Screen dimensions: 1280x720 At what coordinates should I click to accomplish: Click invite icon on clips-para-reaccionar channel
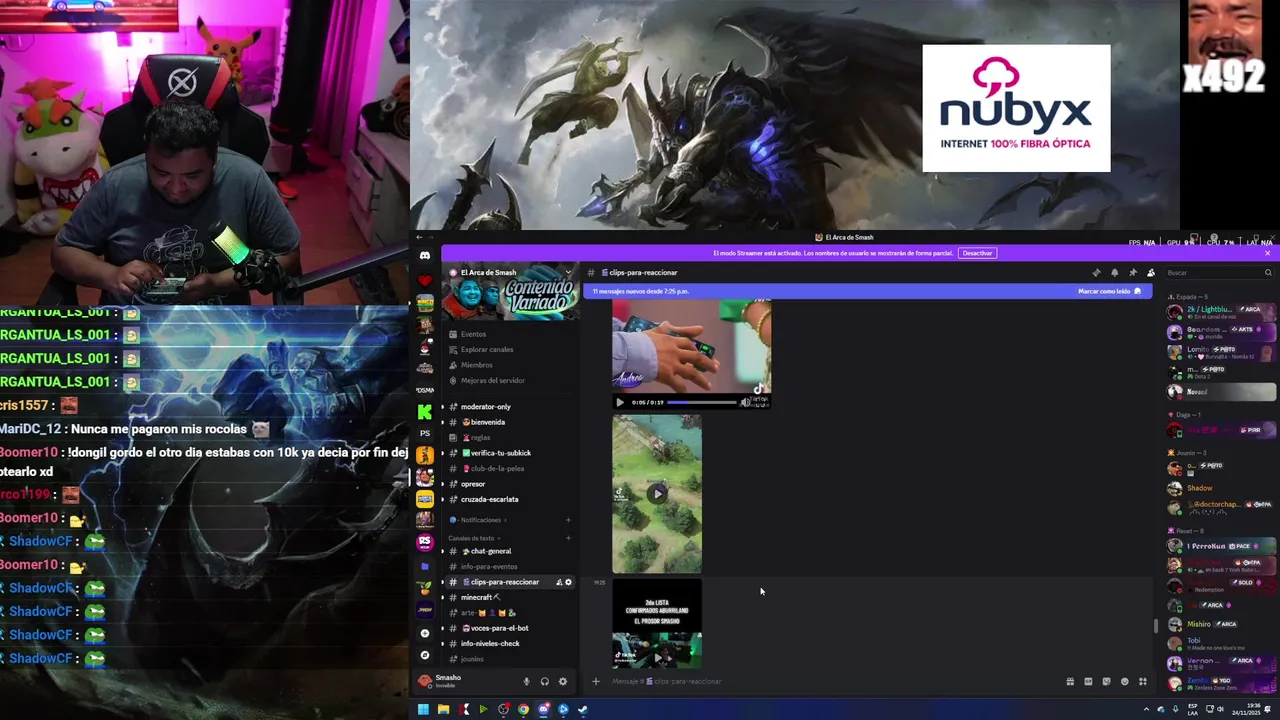point(559,582)
